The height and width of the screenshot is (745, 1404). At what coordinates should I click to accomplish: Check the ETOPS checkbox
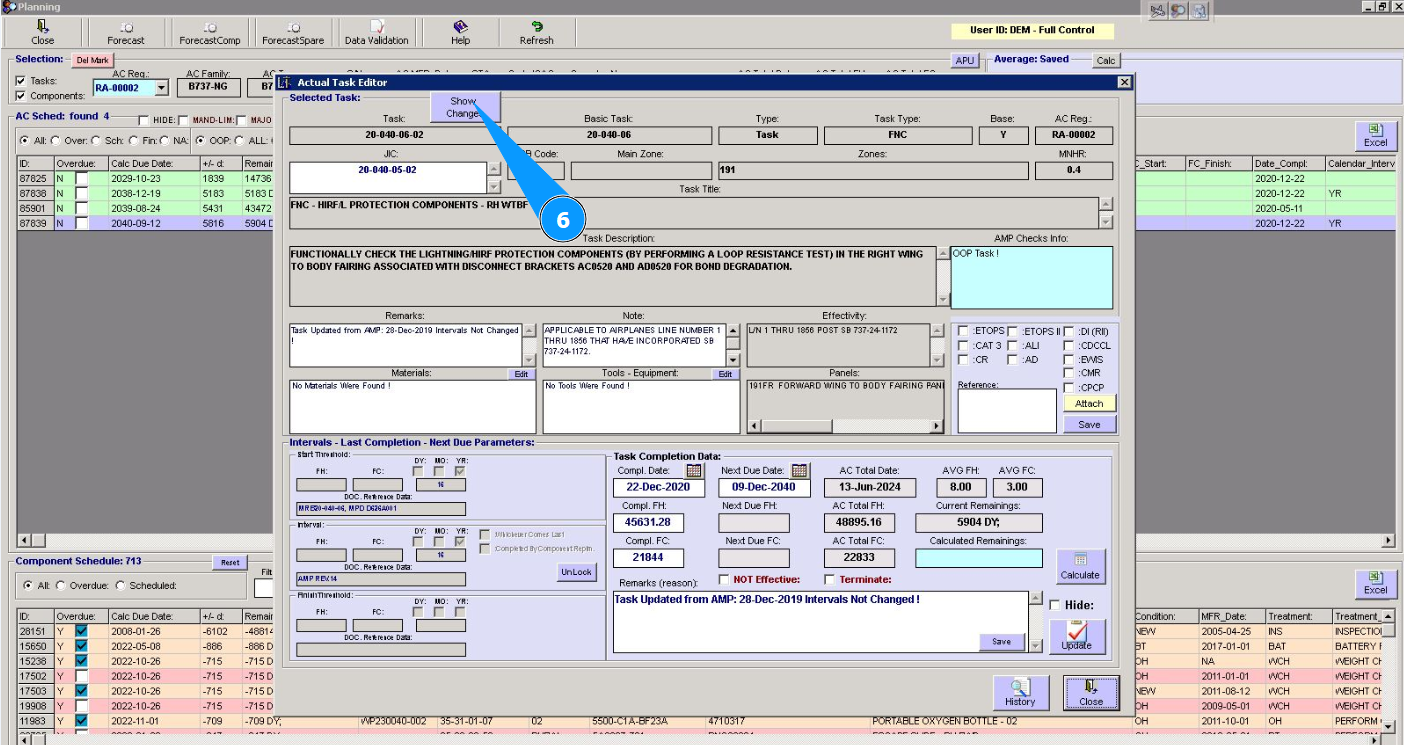tap(963, 332)
